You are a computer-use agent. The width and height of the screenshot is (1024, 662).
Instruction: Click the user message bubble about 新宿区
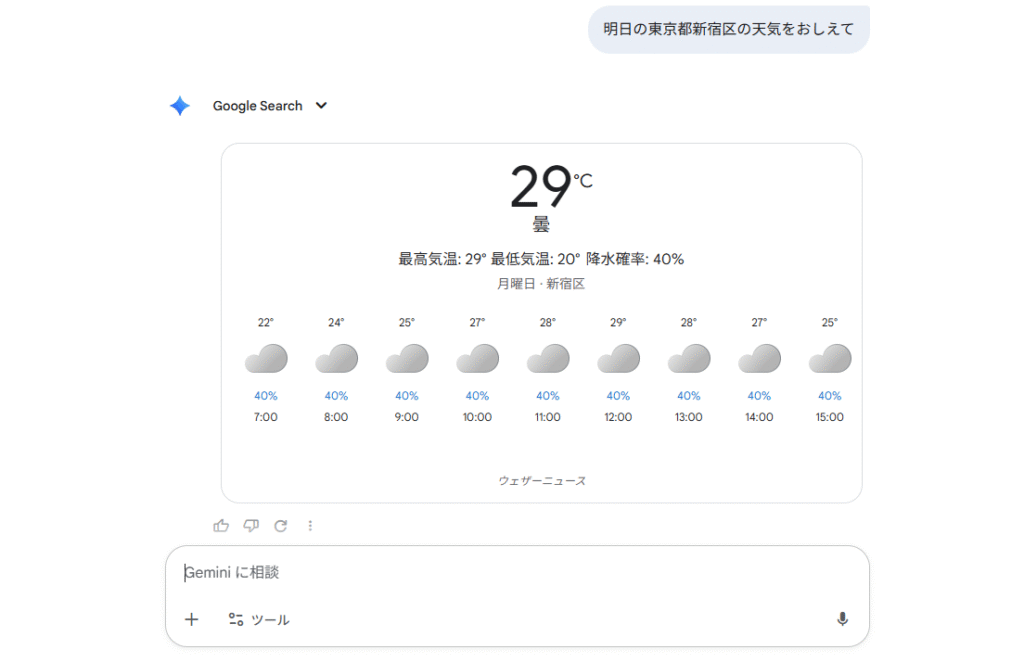(x=728, y=29)
